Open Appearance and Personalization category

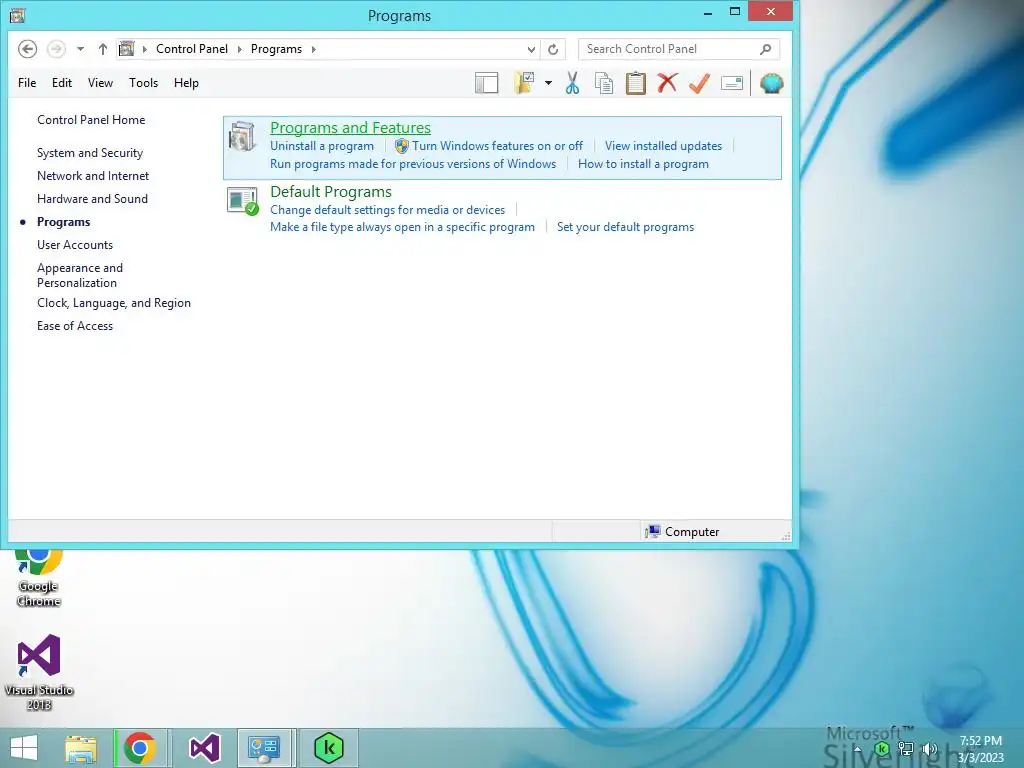[80, 275]
